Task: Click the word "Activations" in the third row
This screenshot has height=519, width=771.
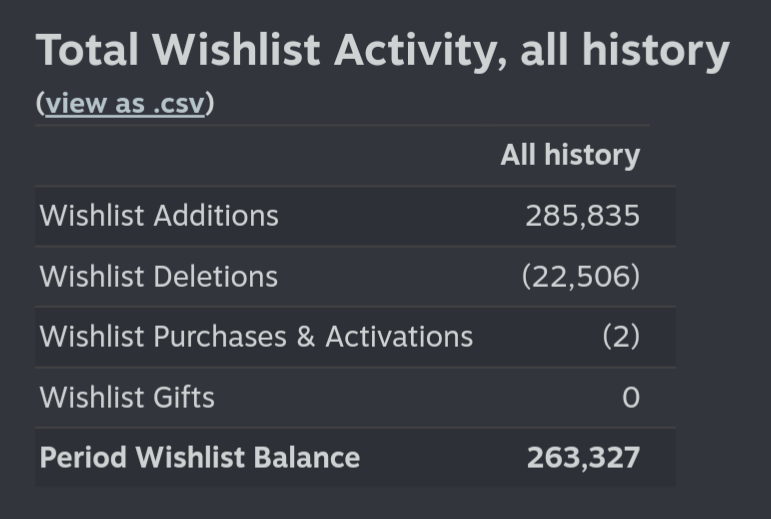Action: pyautogui.click(x=399, y=337)
